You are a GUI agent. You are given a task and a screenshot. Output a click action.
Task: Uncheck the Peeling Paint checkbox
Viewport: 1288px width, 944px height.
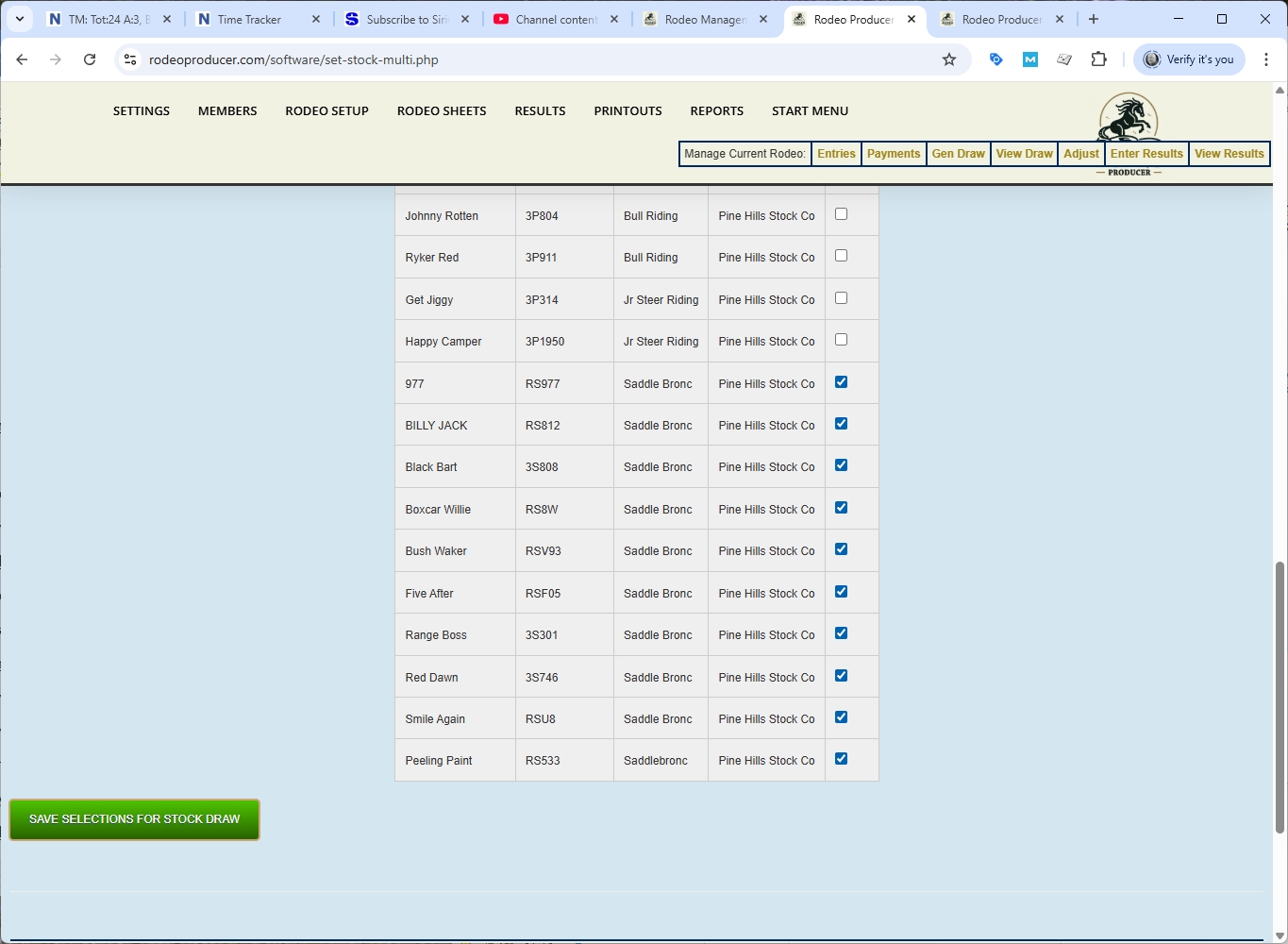tap(841, 759)
